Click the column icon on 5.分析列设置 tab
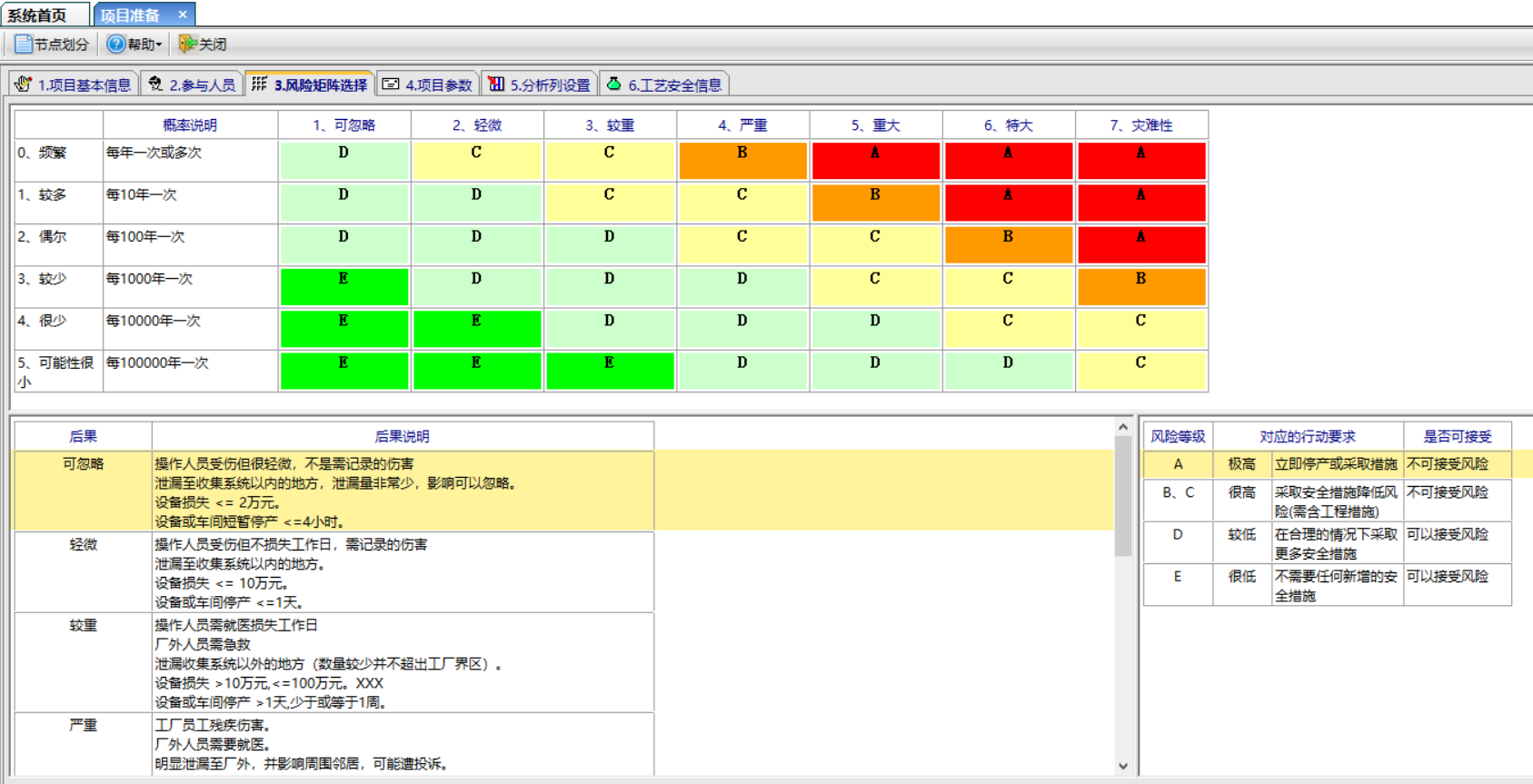The width and height of the screenshot is (1533, 784). [x=496, y=84]
